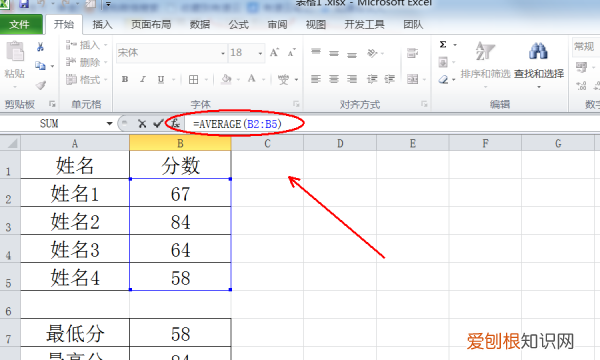Open the font size dropdown 18
Screen dimensions: 600x360
[260, 53]
